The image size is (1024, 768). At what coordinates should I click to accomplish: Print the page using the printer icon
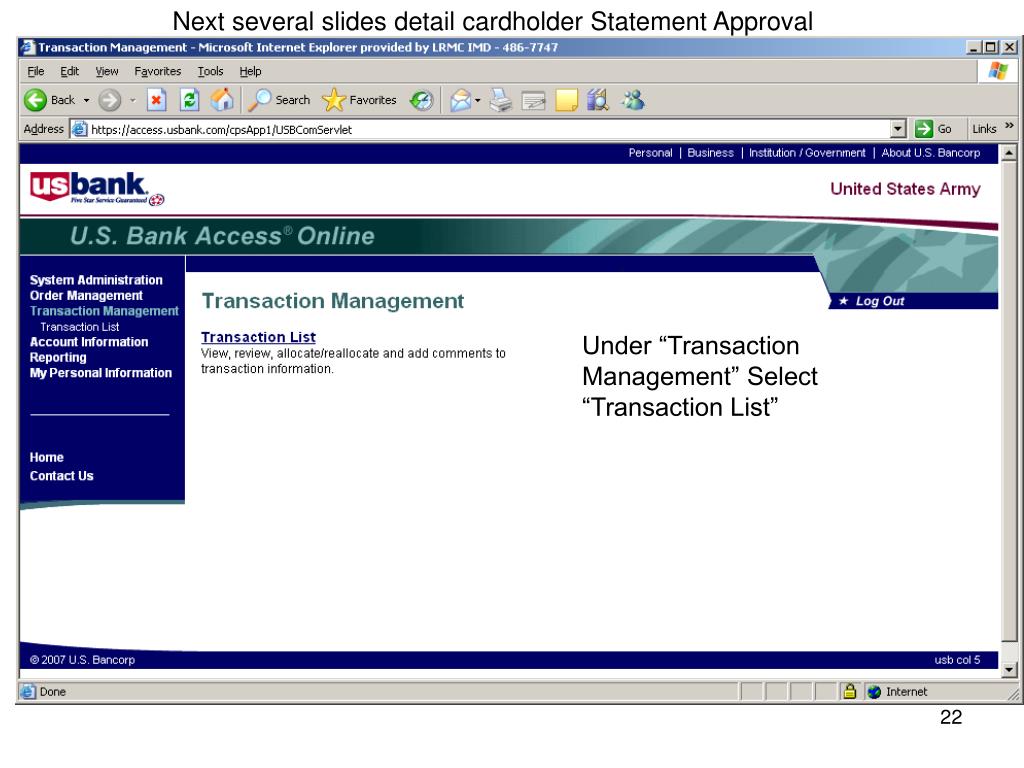point(500,101)
